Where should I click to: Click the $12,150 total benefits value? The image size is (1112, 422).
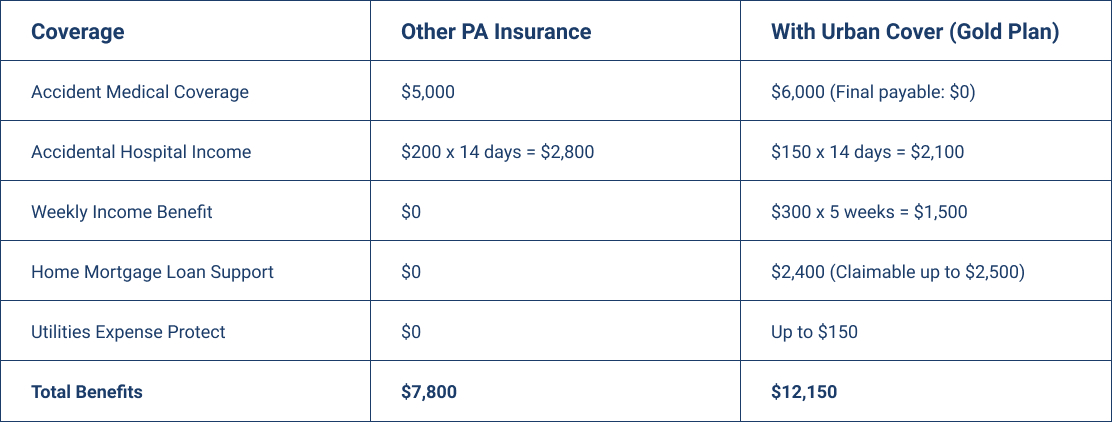[x=804, y=392]
